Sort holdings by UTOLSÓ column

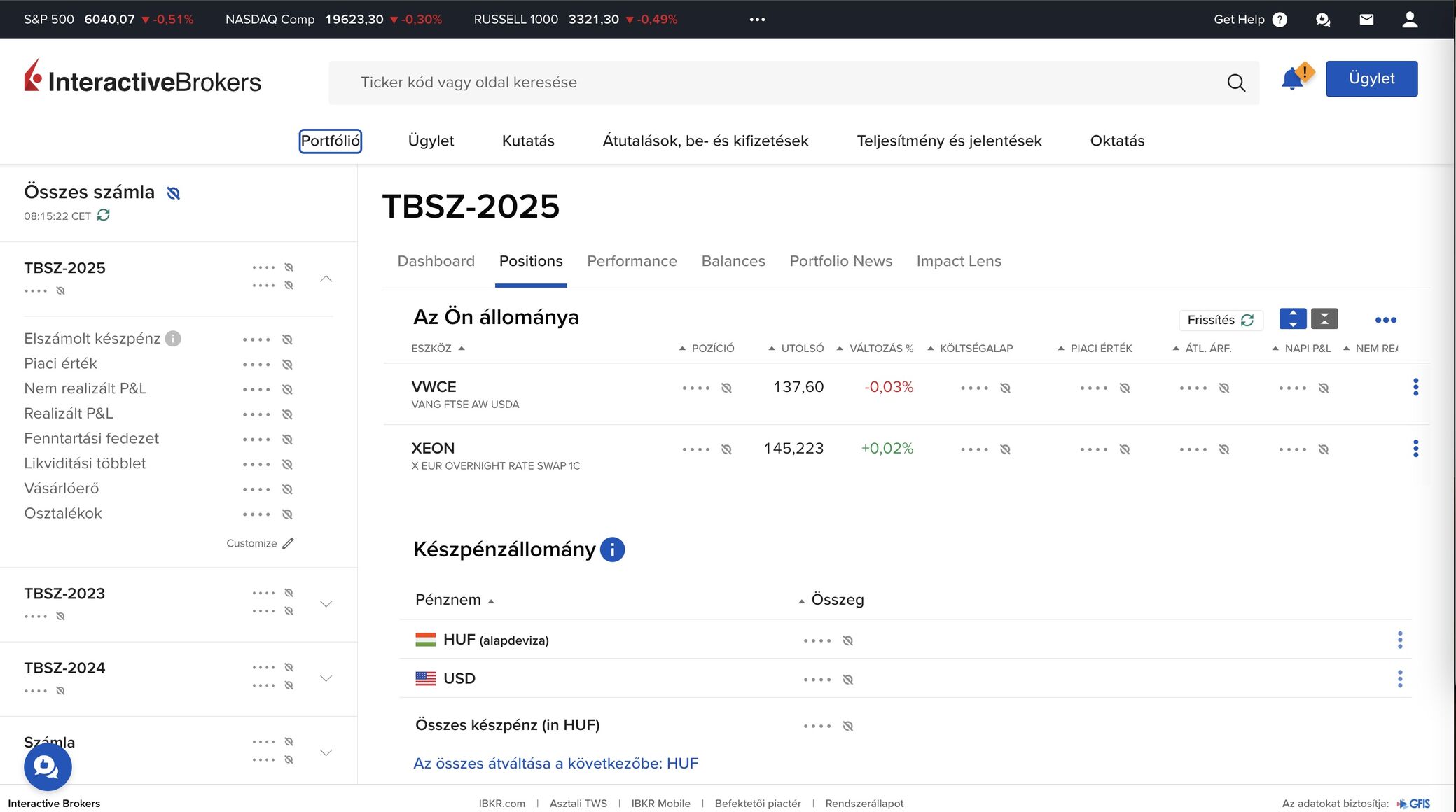point(796,348)
